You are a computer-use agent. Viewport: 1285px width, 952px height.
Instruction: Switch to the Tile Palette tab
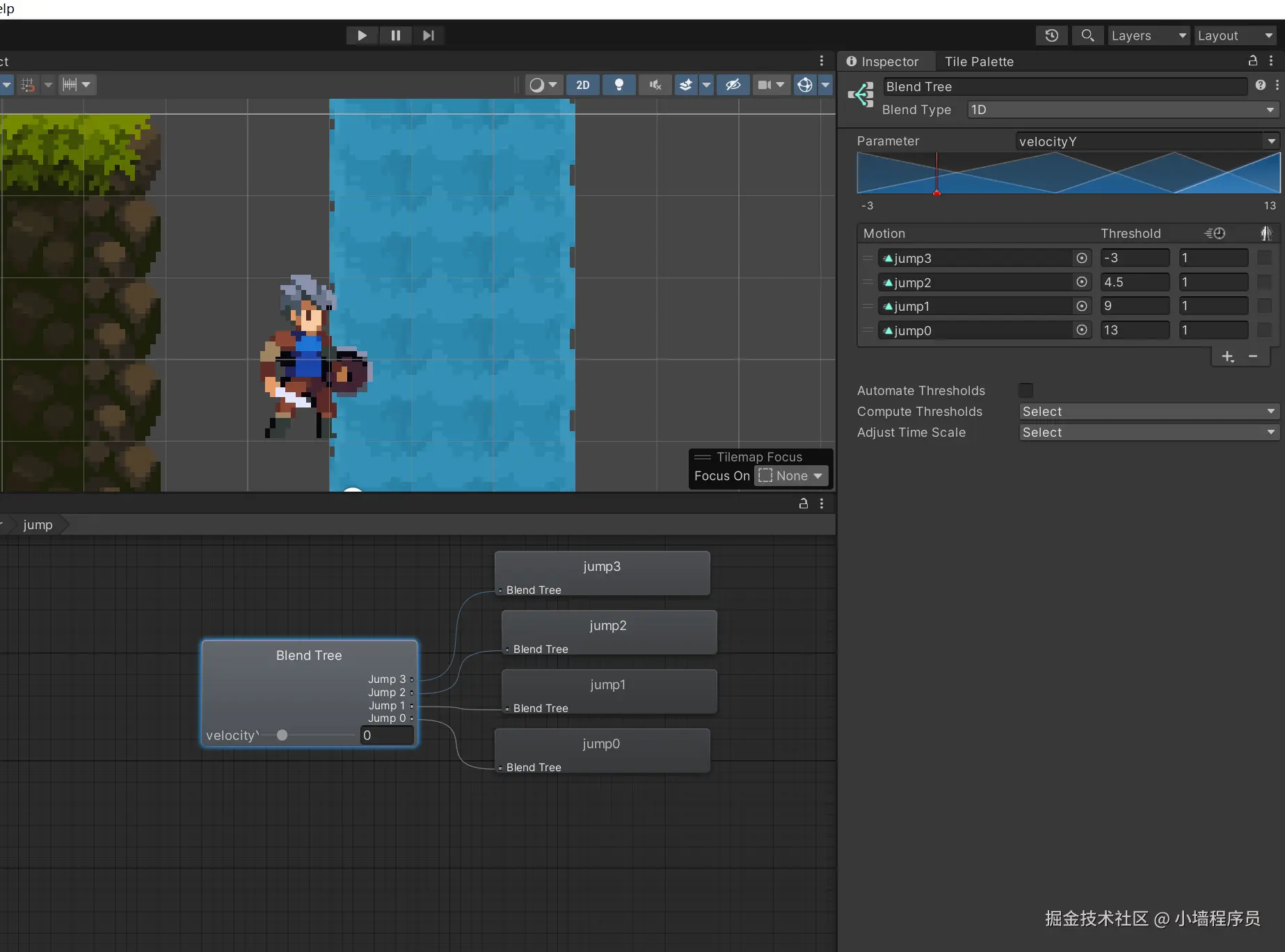[x=979, y=62]
